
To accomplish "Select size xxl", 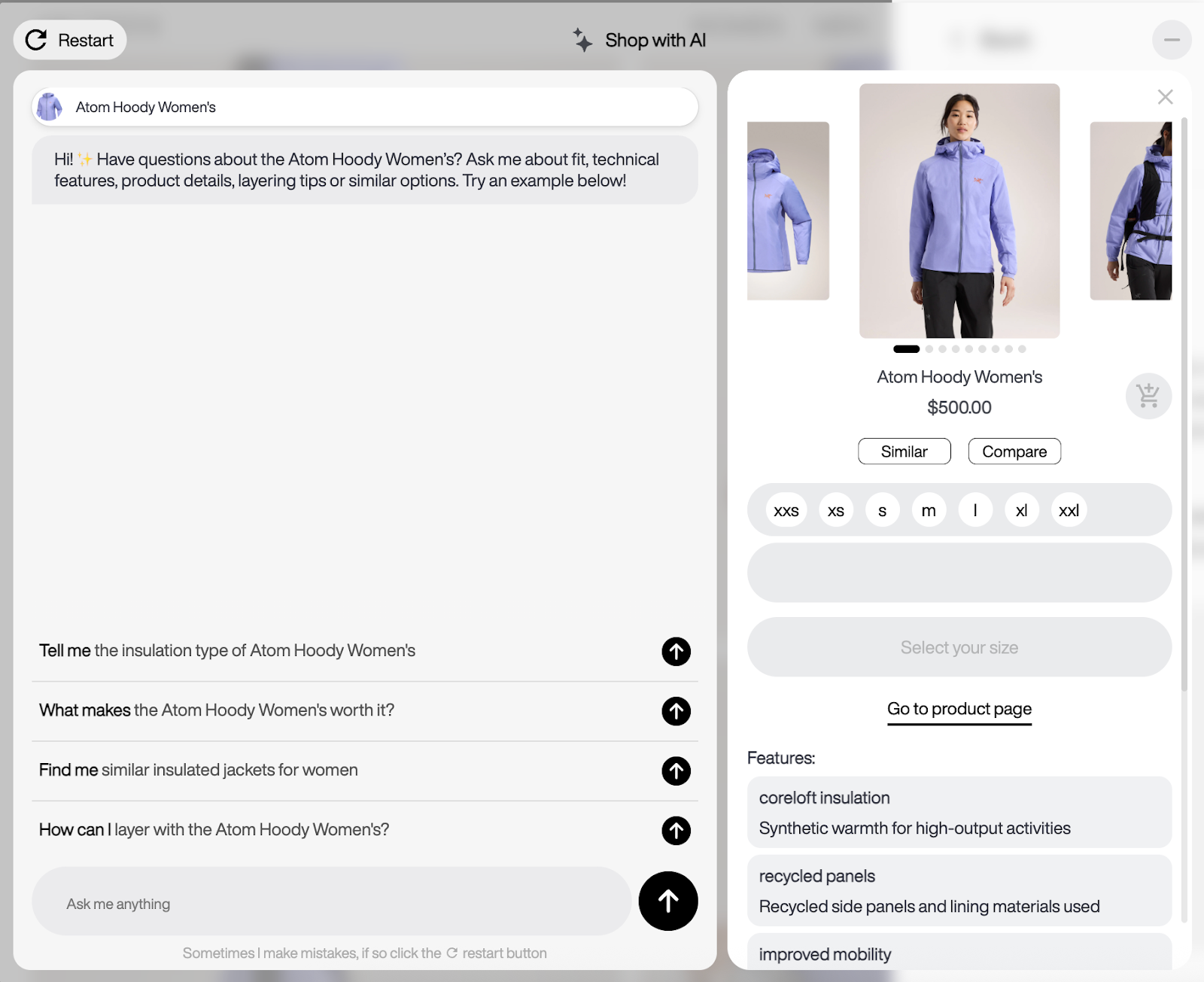I will 1069,510.
